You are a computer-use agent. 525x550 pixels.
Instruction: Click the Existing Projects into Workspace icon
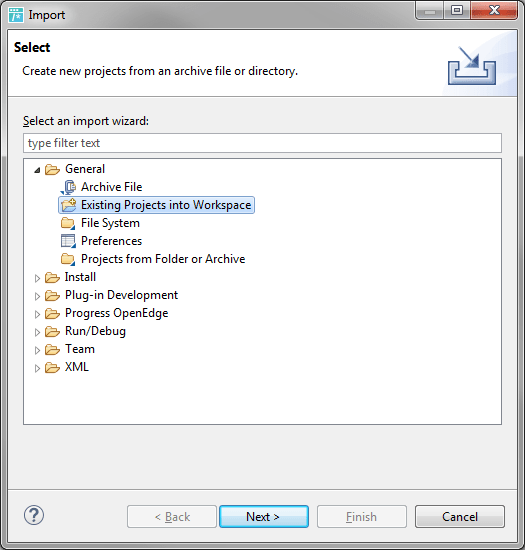(68, 205)
